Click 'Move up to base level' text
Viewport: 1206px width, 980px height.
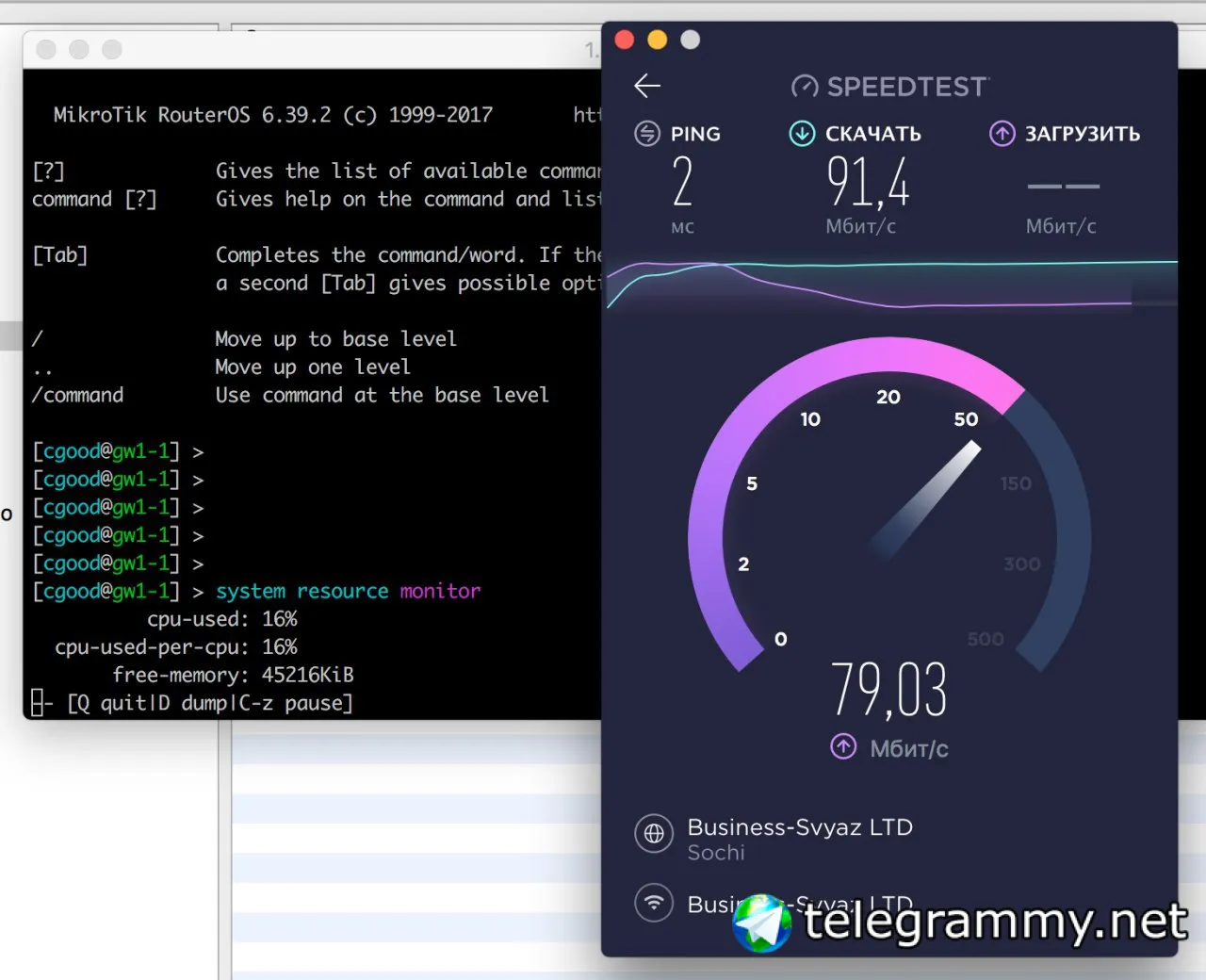335,338
